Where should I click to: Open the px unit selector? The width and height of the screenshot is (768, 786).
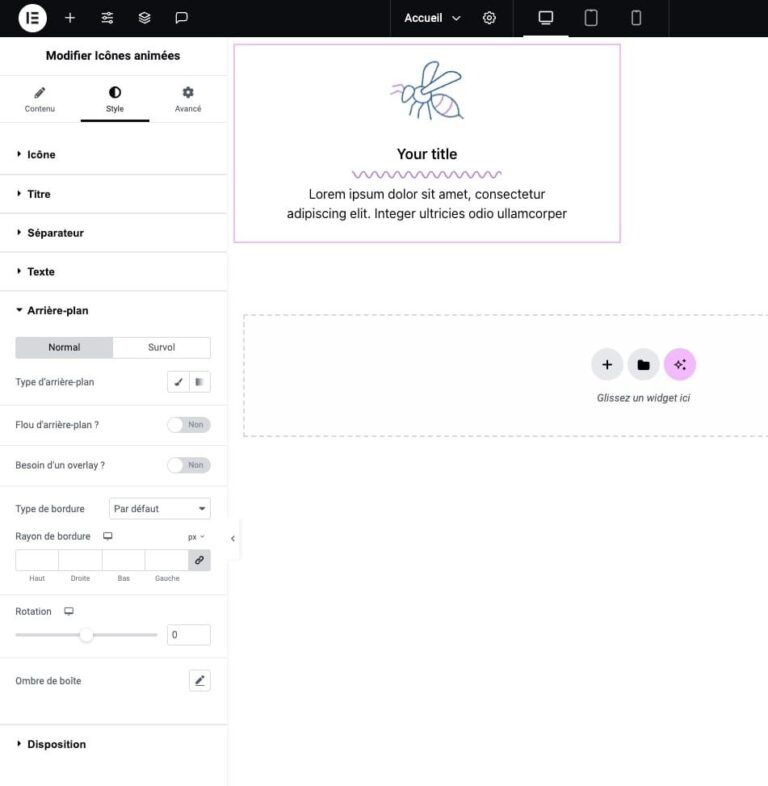(x=196, y=537)
